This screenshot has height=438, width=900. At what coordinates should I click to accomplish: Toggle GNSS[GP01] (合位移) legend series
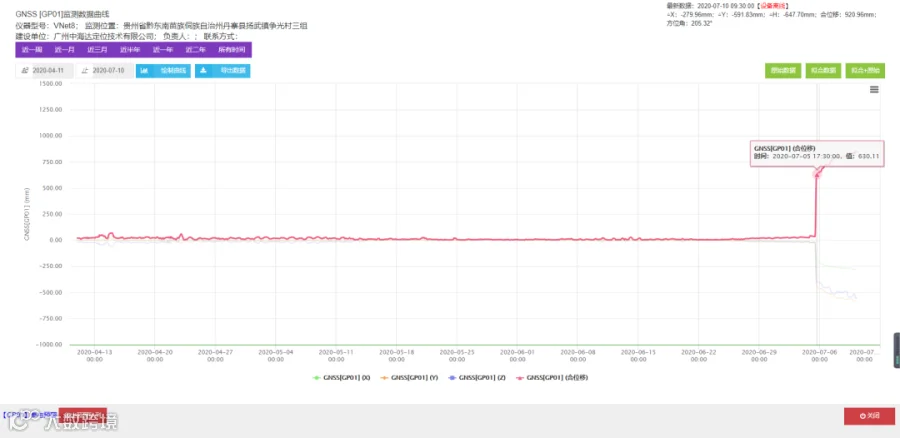pyautogui.click(x=552, y=378)
